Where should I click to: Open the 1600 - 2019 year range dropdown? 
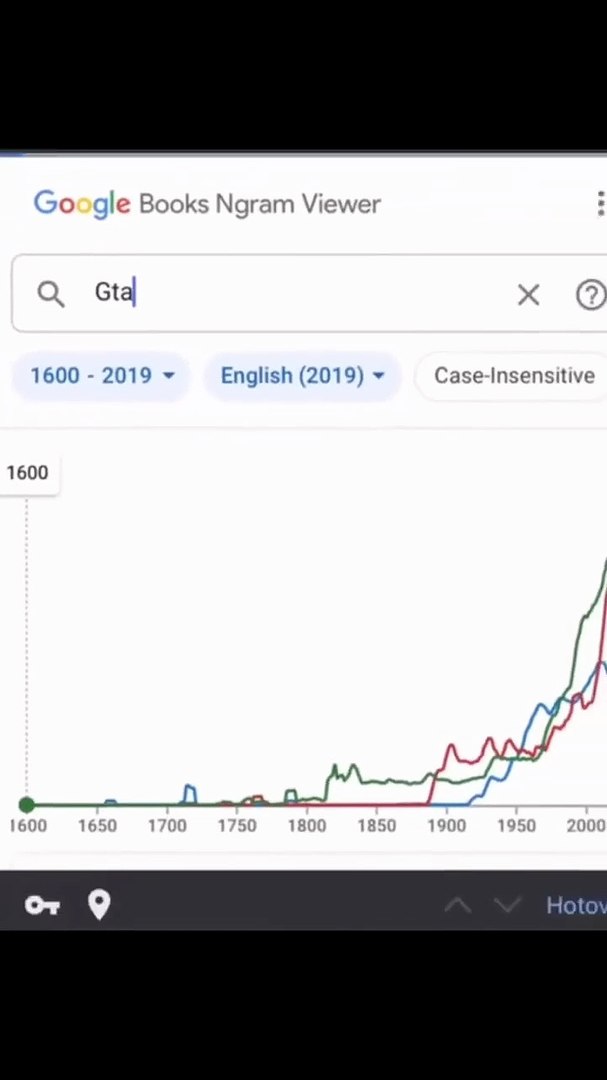pyautogui.click(x=101, y=376)
